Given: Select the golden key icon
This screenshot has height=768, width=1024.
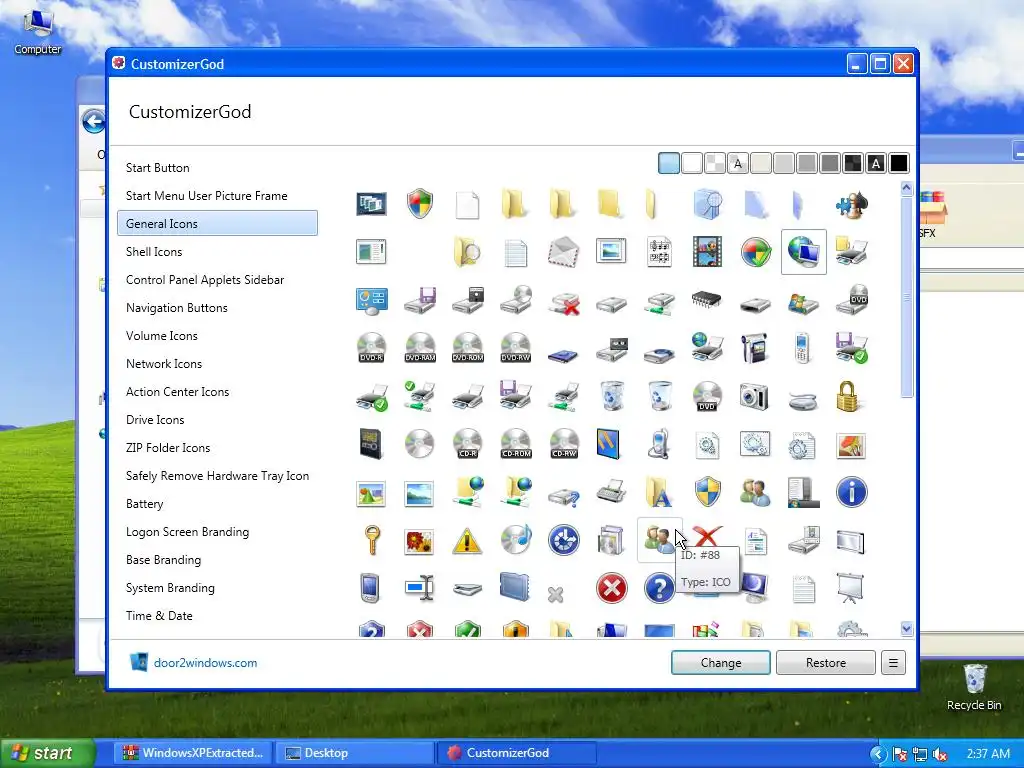Looking at the screenshot, I should [372, 540].
